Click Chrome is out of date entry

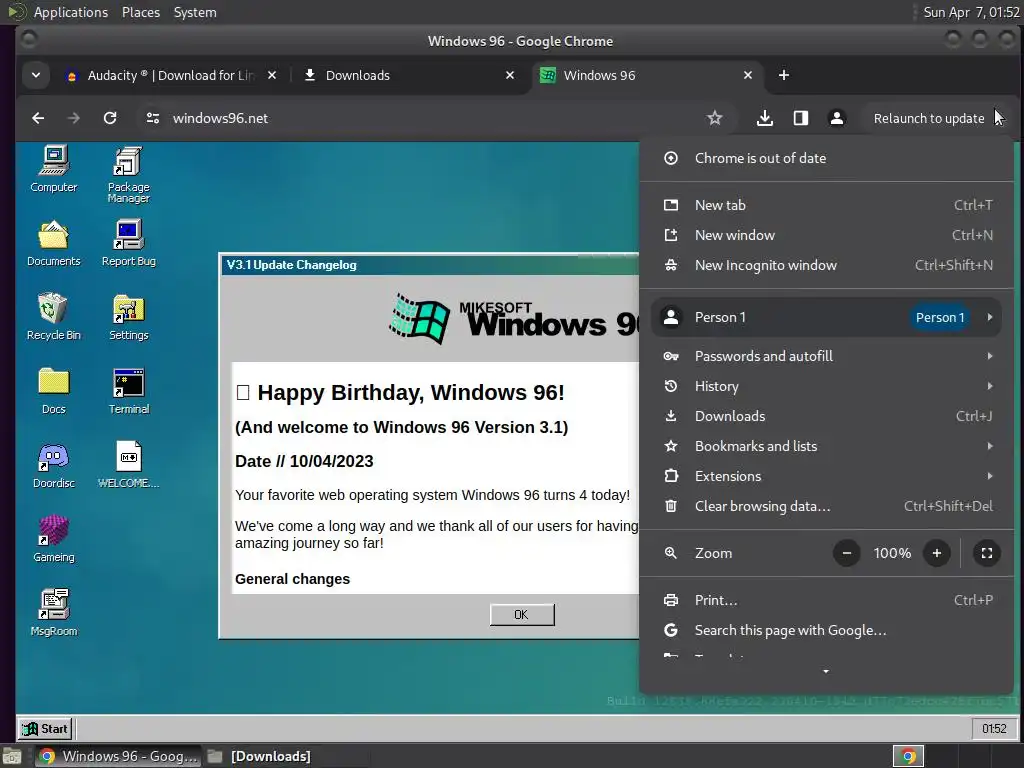tap(825, 158)
